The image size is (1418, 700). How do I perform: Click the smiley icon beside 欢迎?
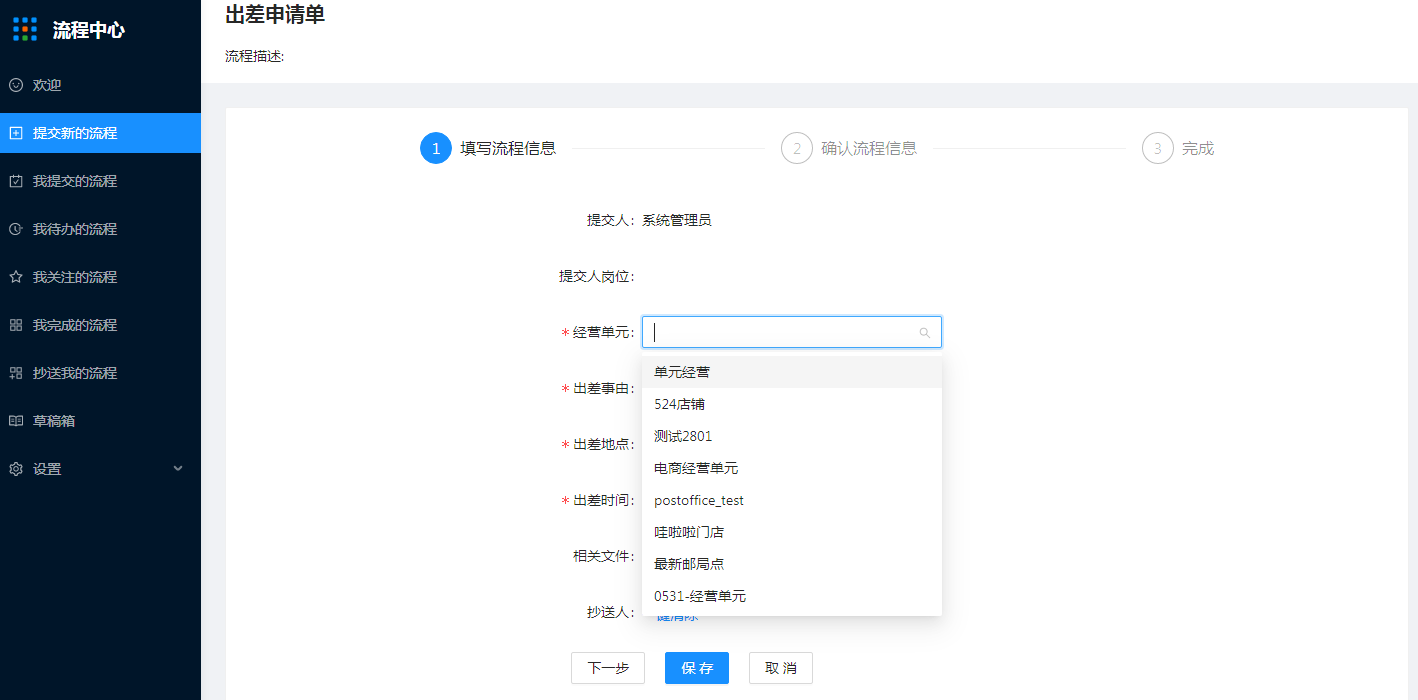[16, 85]
